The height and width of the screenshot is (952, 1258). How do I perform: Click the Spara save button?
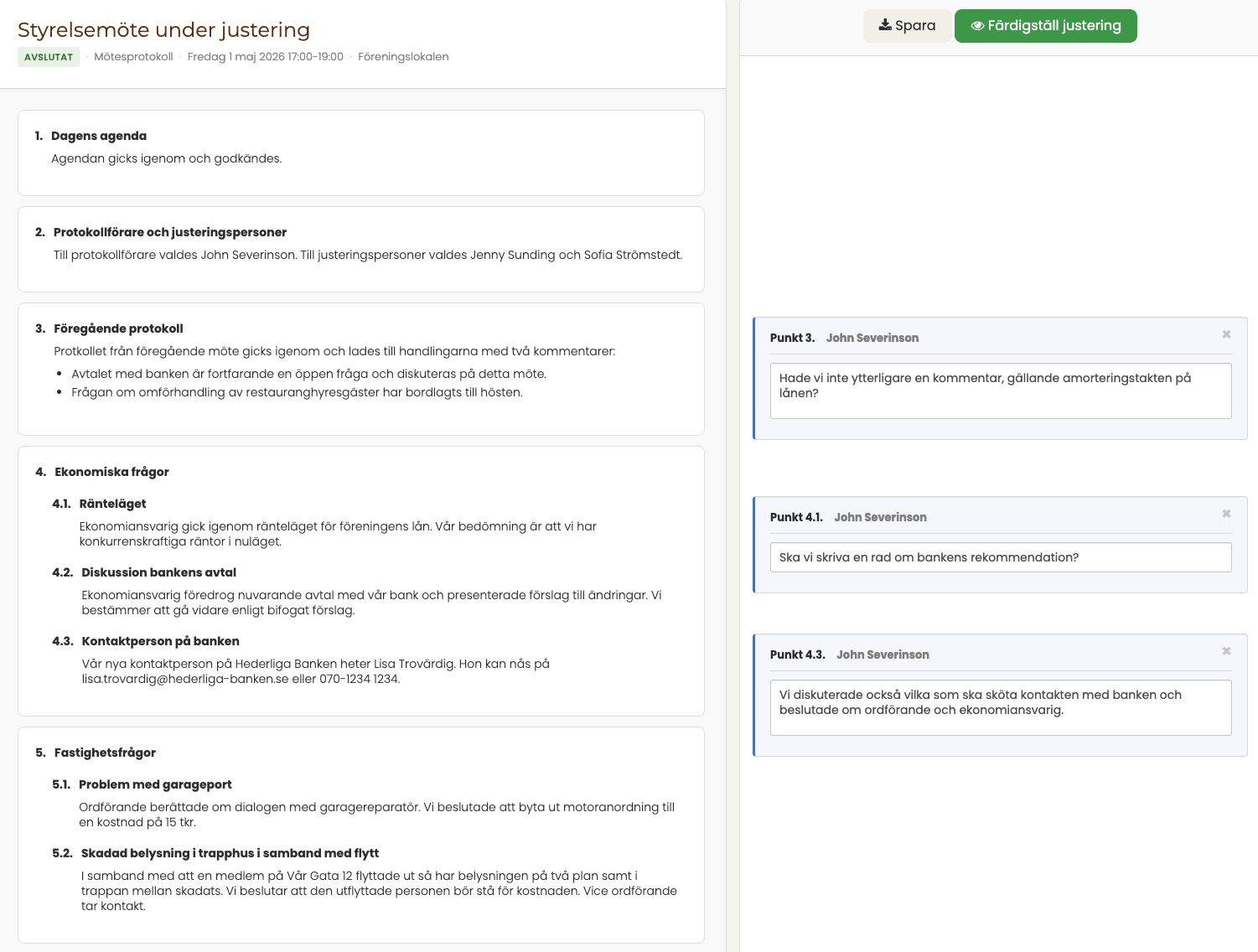pos(907,26)
